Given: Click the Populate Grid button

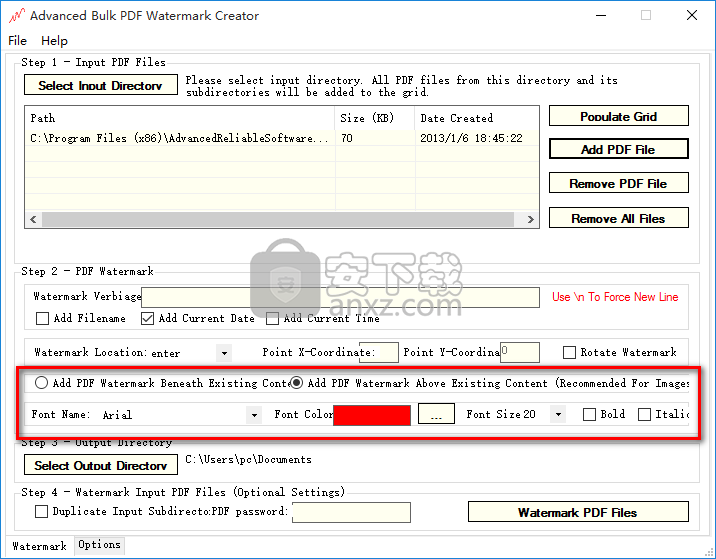Looking at the screenshot, I should (x=619, y=116).
